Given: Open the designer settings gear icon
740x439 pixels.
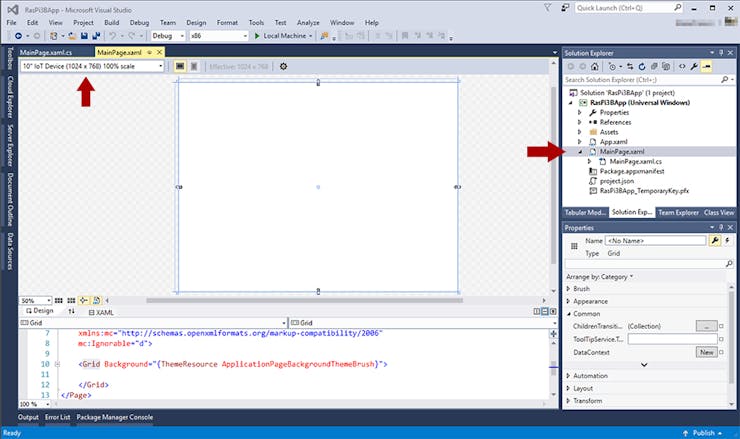Looking at the screenshot, I should pos(283,67).
